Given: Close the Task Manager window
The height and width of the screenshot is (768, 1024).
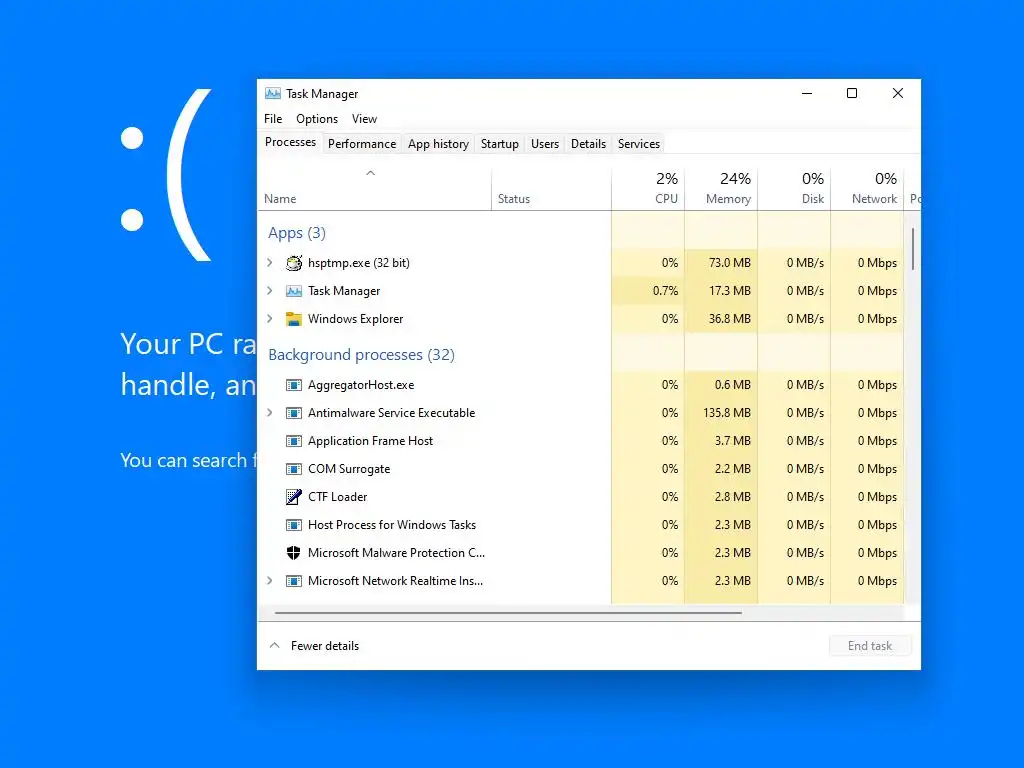Looking at the screenshot, I should [898, 93].
